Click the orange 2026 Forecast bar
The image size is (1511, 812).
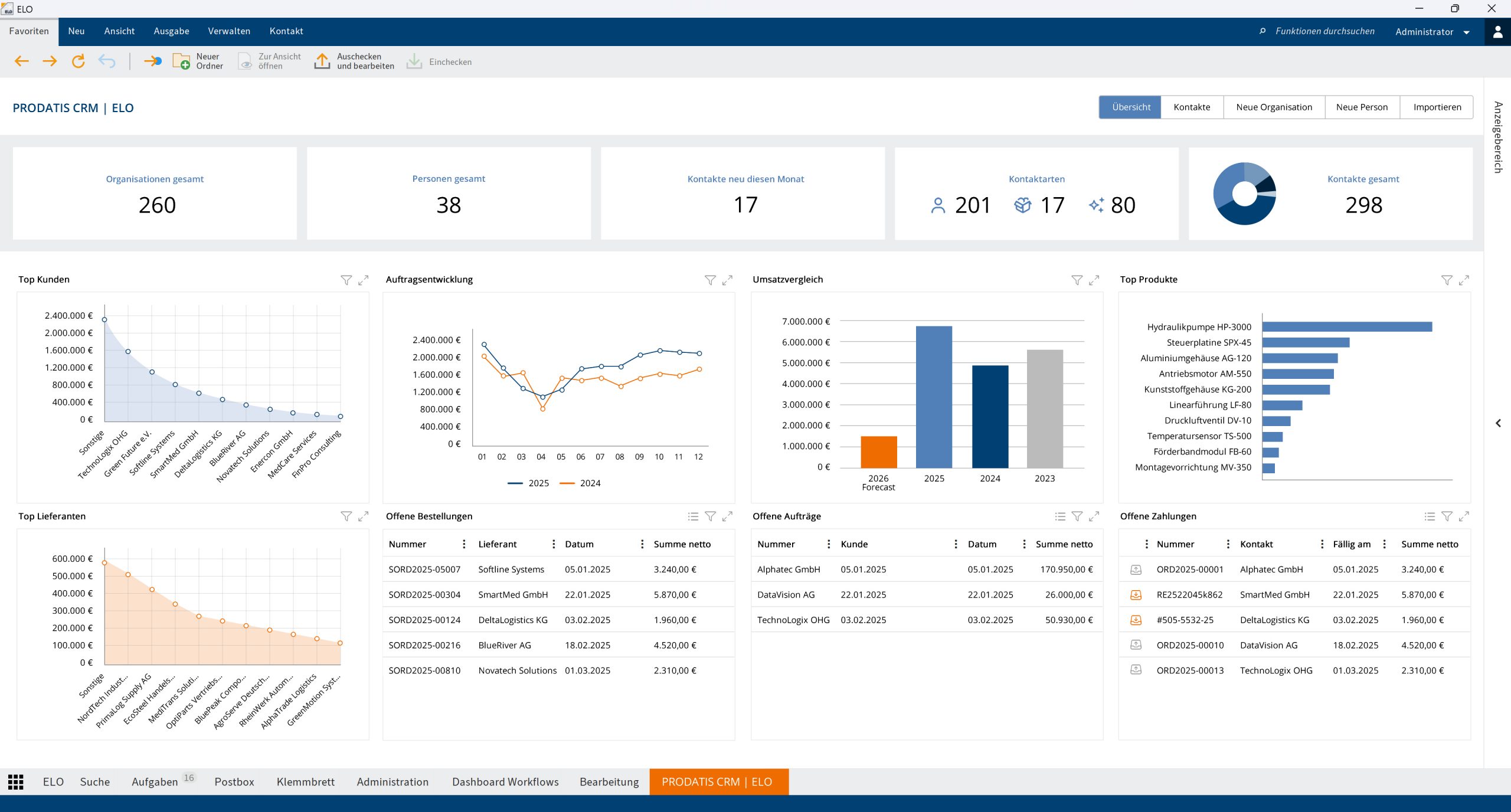(878, 452)
